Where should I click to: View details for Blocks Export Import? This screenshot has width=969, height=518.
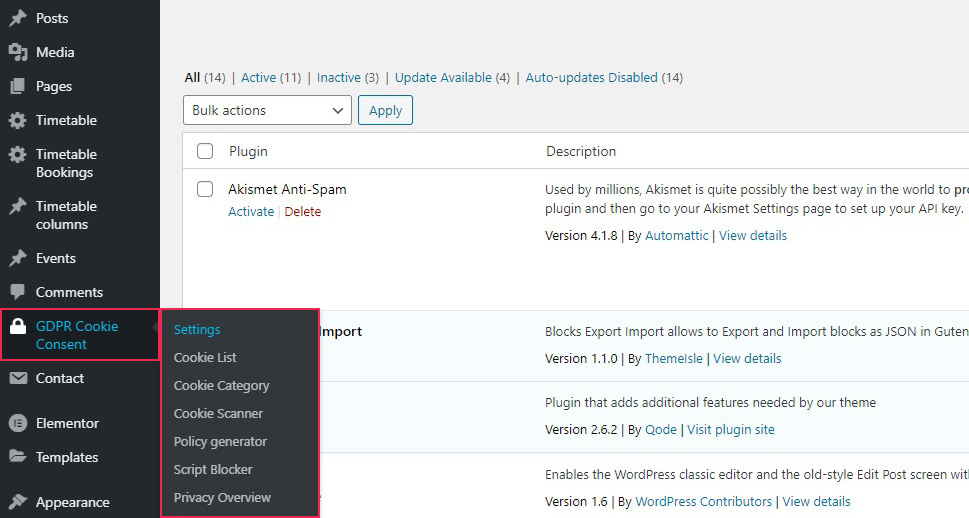pos(747,359)
